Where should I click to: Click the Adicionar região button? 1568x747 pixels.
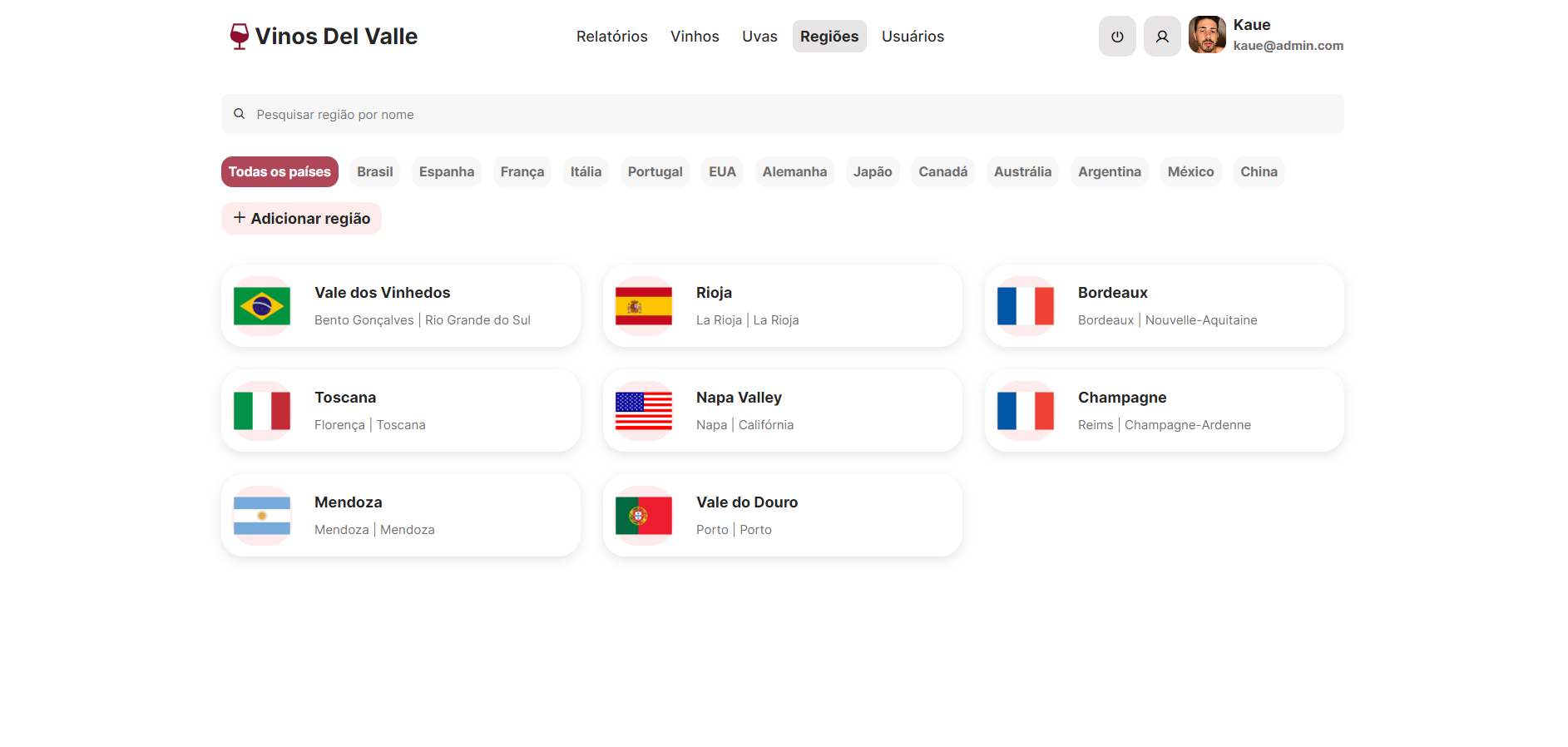tap(301, 219)
